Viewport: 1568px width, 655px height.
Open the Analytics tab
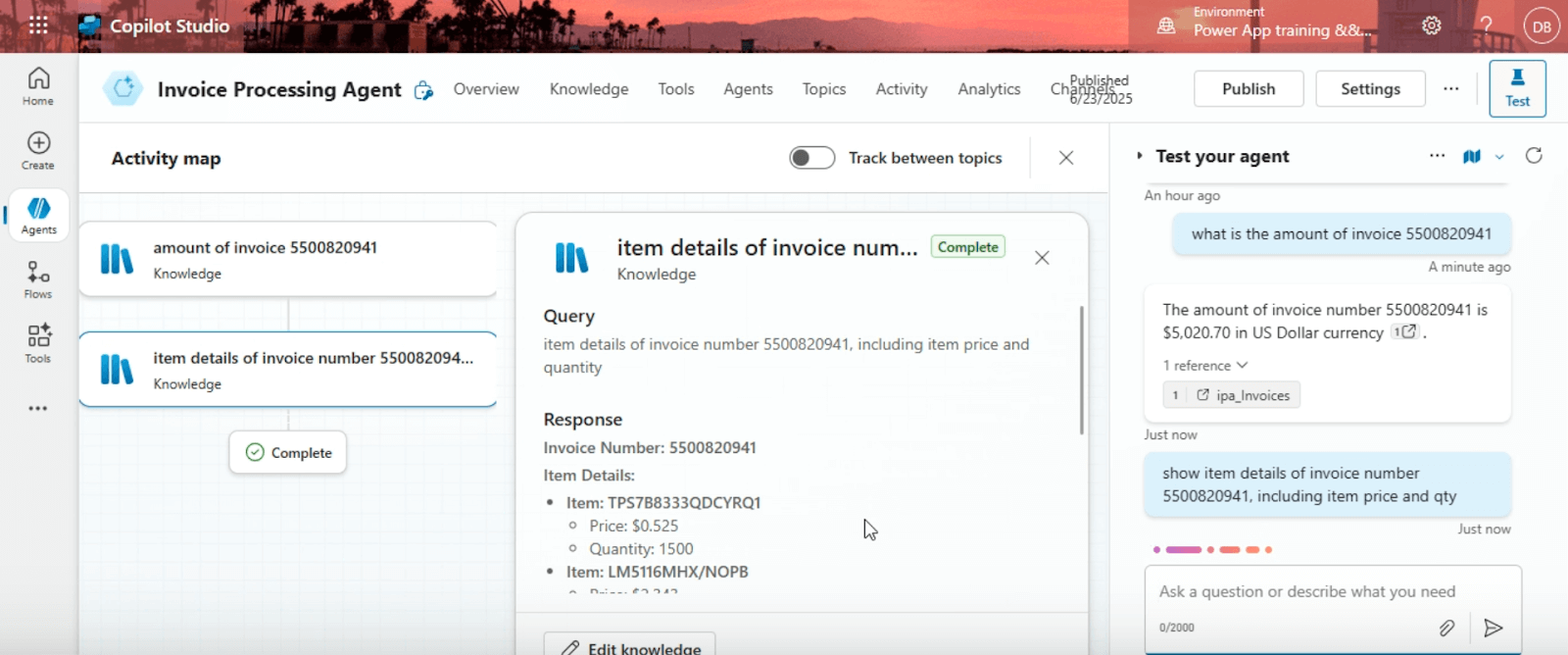989,89
